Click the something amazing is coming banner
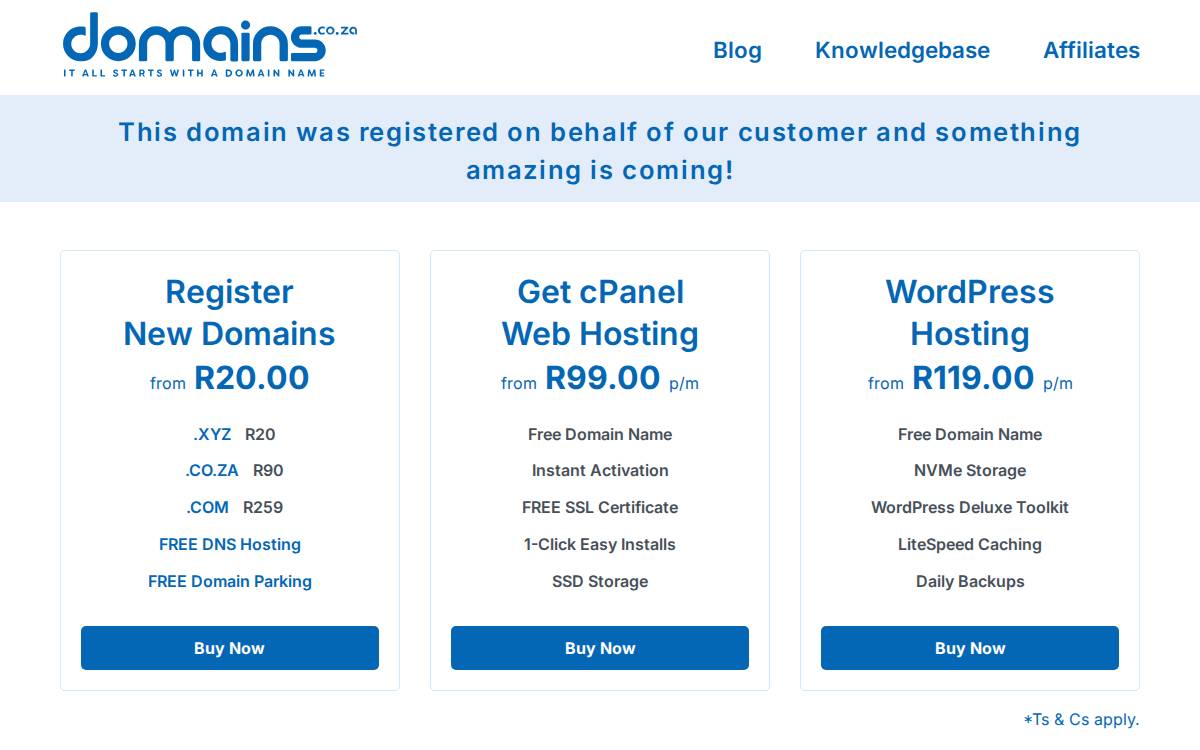The height and width of the screenshot is (750, 1200). pyautogui.click(x=600, y=150)
